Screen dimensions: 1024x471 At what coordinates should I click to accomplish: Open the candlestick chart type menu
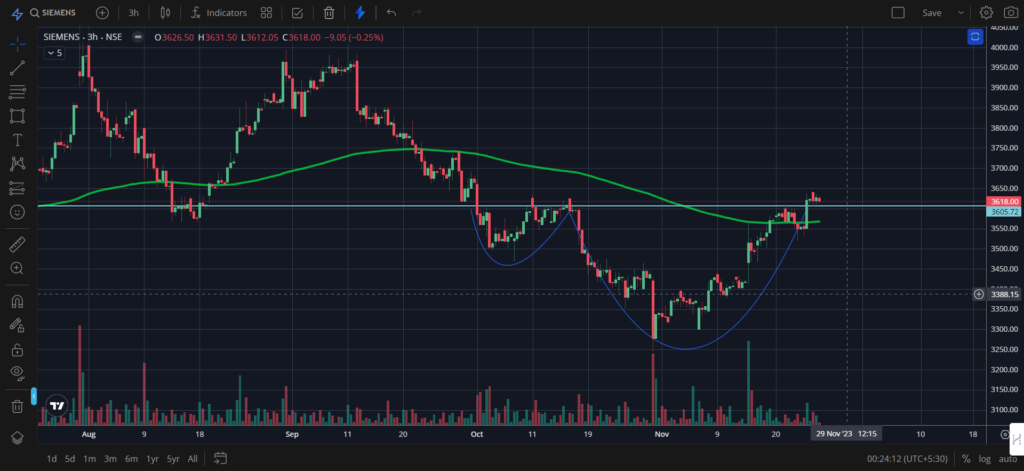pos(165,12)
